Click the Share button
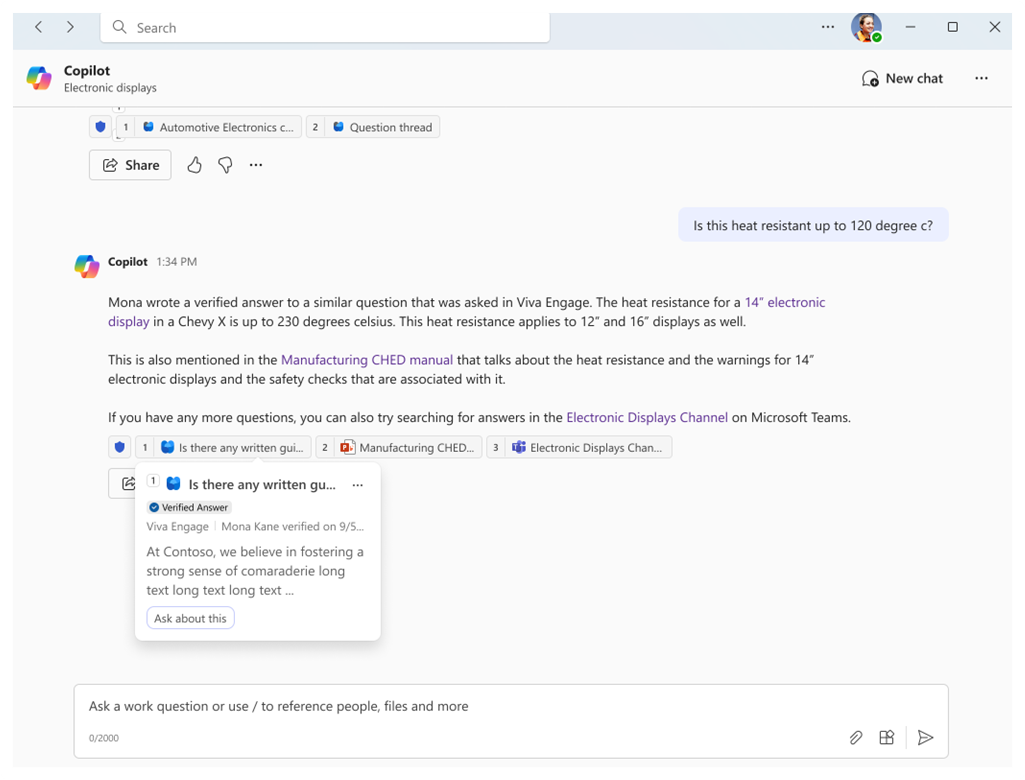The image size is (1025, 780). pyautogui.click(x=130, y=165)
